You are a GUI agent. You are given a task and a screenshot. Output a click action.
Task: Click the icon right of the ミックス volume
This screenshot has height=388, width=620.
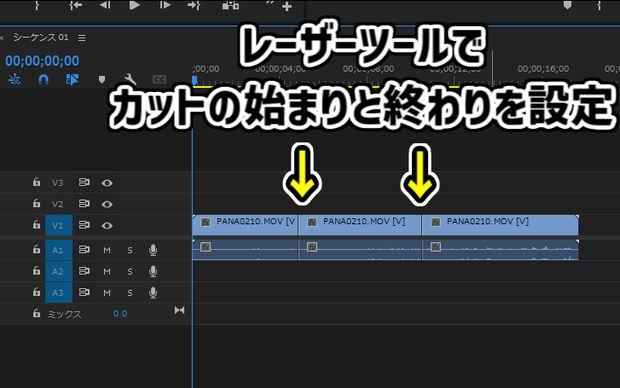click(x=179, y=310)
